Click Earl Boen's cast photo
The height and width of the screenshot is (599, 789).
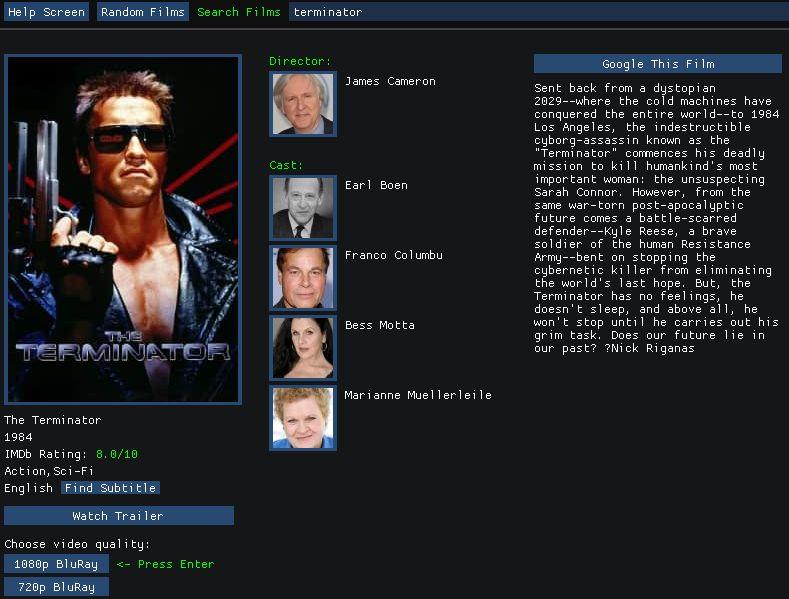click(x=303, y=207)
